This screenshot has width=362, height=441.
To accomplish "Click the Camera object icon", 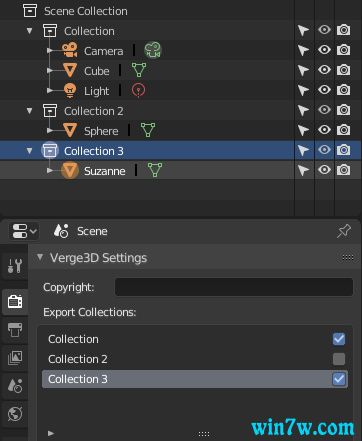I will coord(70,50).
